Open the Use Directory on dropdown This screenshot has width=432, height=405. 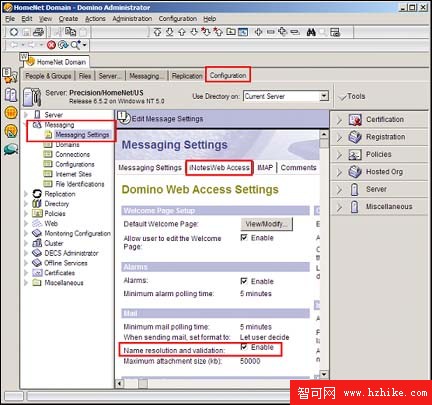(x=324, y=96)
